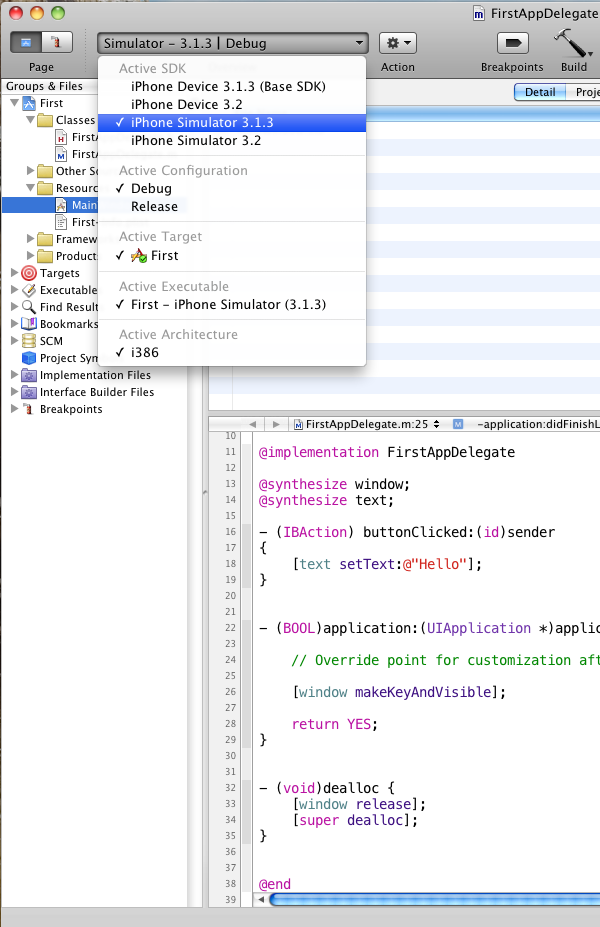The image size is (600, 927).
Task: Expand the SCM group triangle
Action: [14, 341]
